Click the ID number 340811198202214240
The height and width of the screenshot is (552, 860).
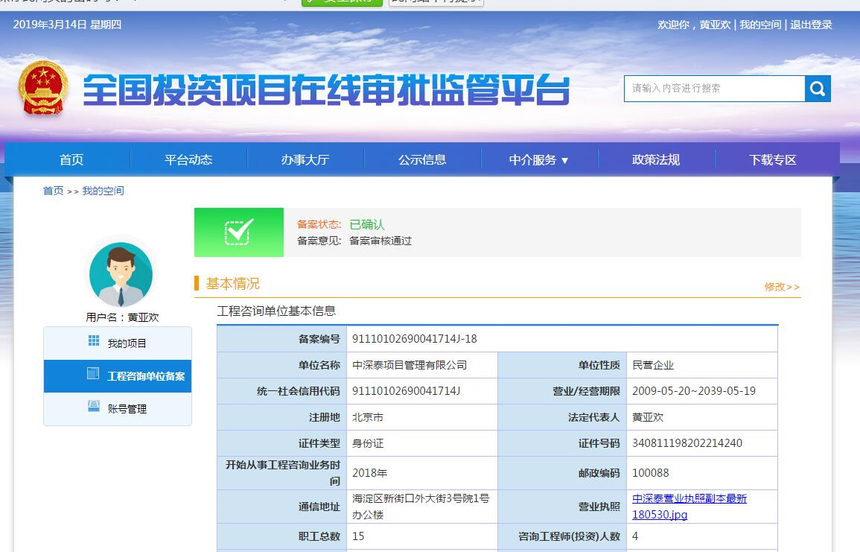687,443
